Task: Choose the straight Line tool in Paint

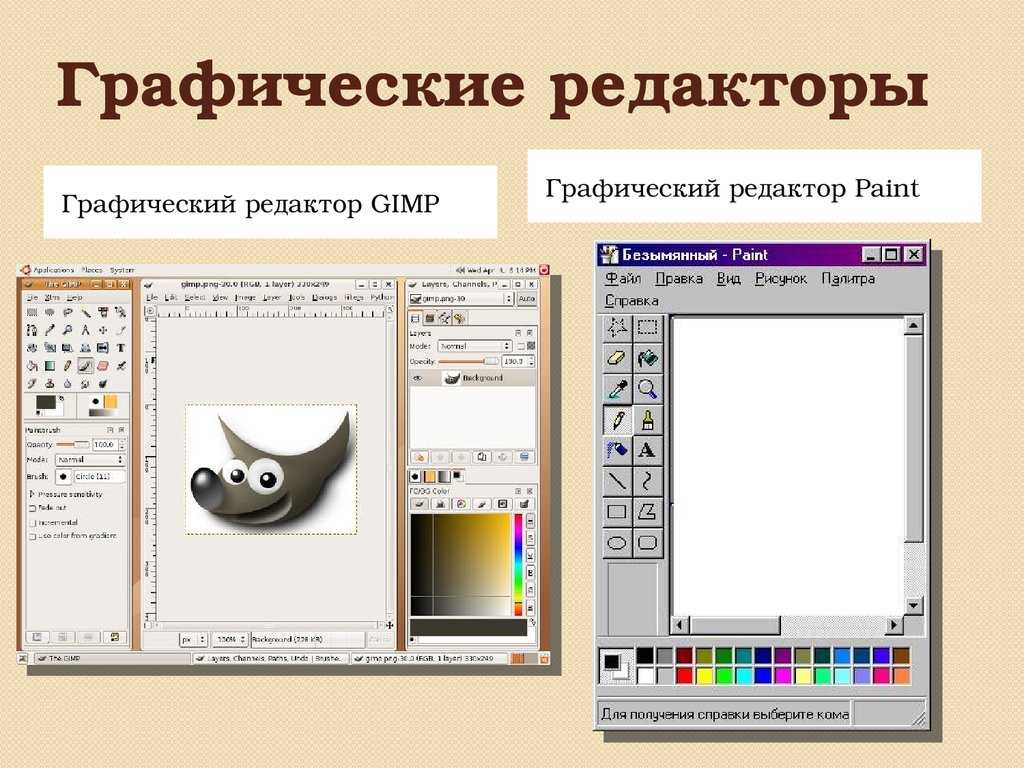Action: (x=617, y=481)
